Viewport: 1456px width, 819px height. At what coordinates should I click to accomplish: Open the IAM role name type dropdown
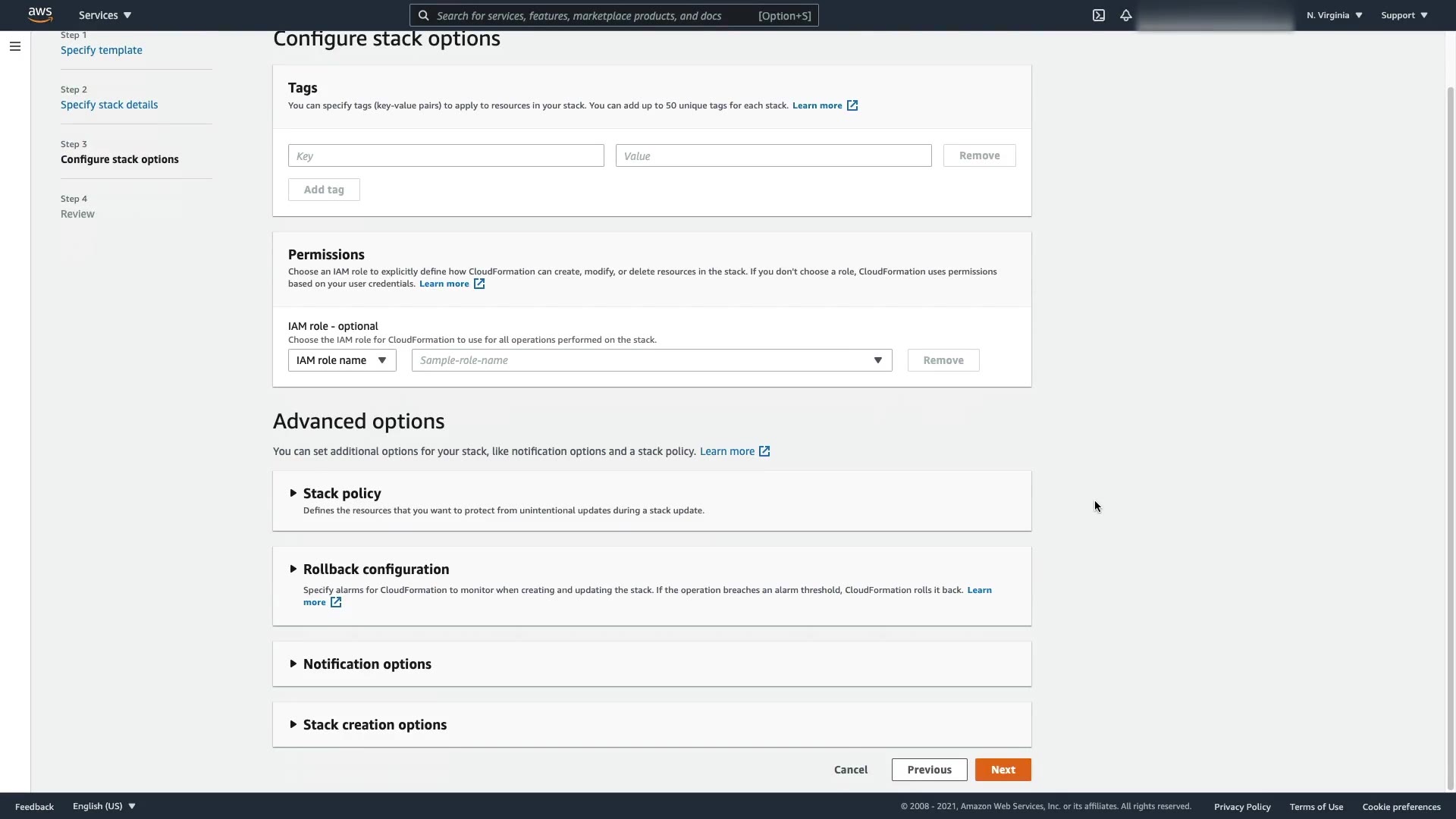342,360
